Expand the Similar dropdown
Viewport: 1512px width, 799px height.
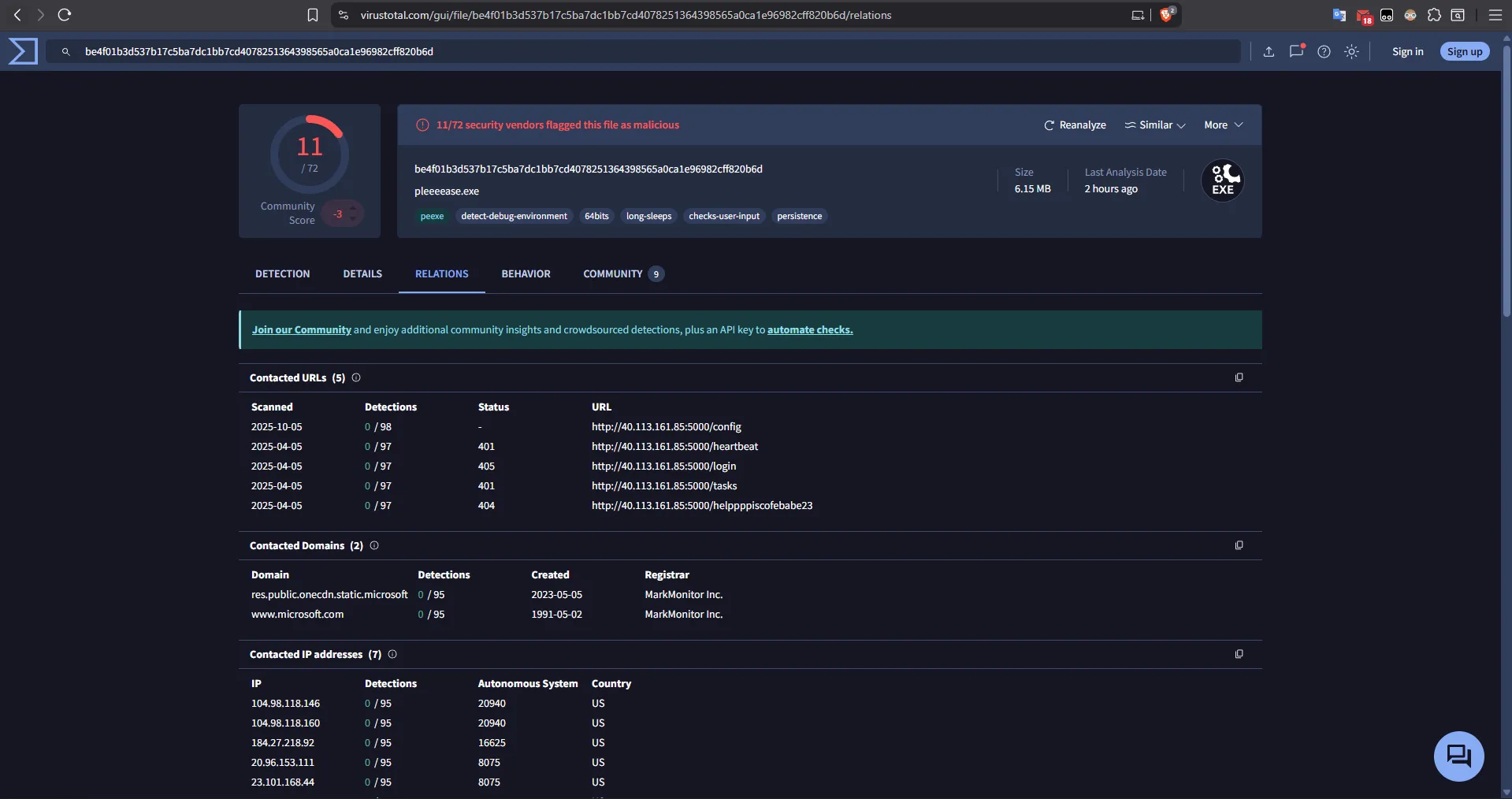click(x=1154, y=125)
